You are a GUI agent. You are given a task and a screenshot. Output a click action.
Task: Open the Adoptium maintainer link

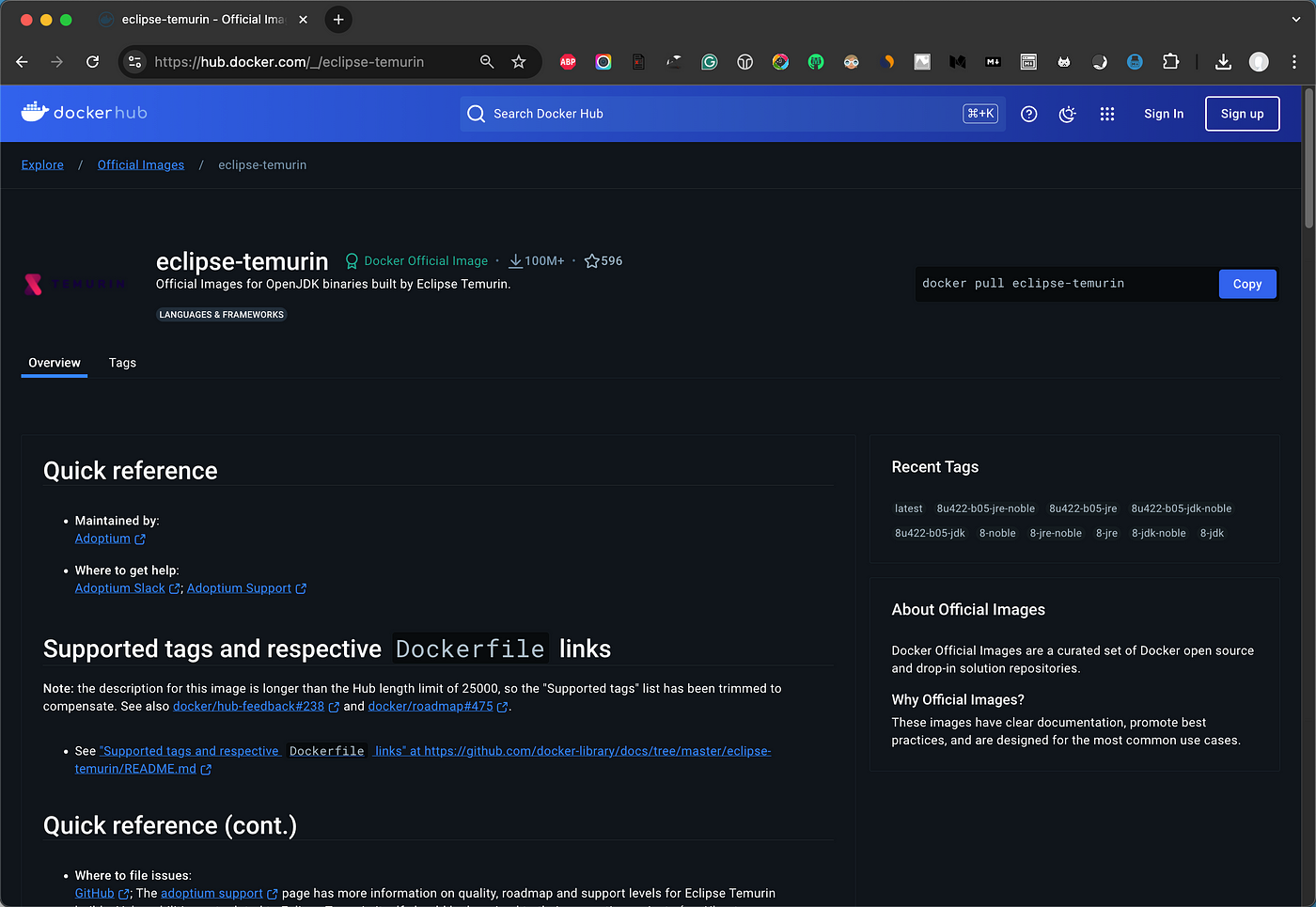(110, 539)
